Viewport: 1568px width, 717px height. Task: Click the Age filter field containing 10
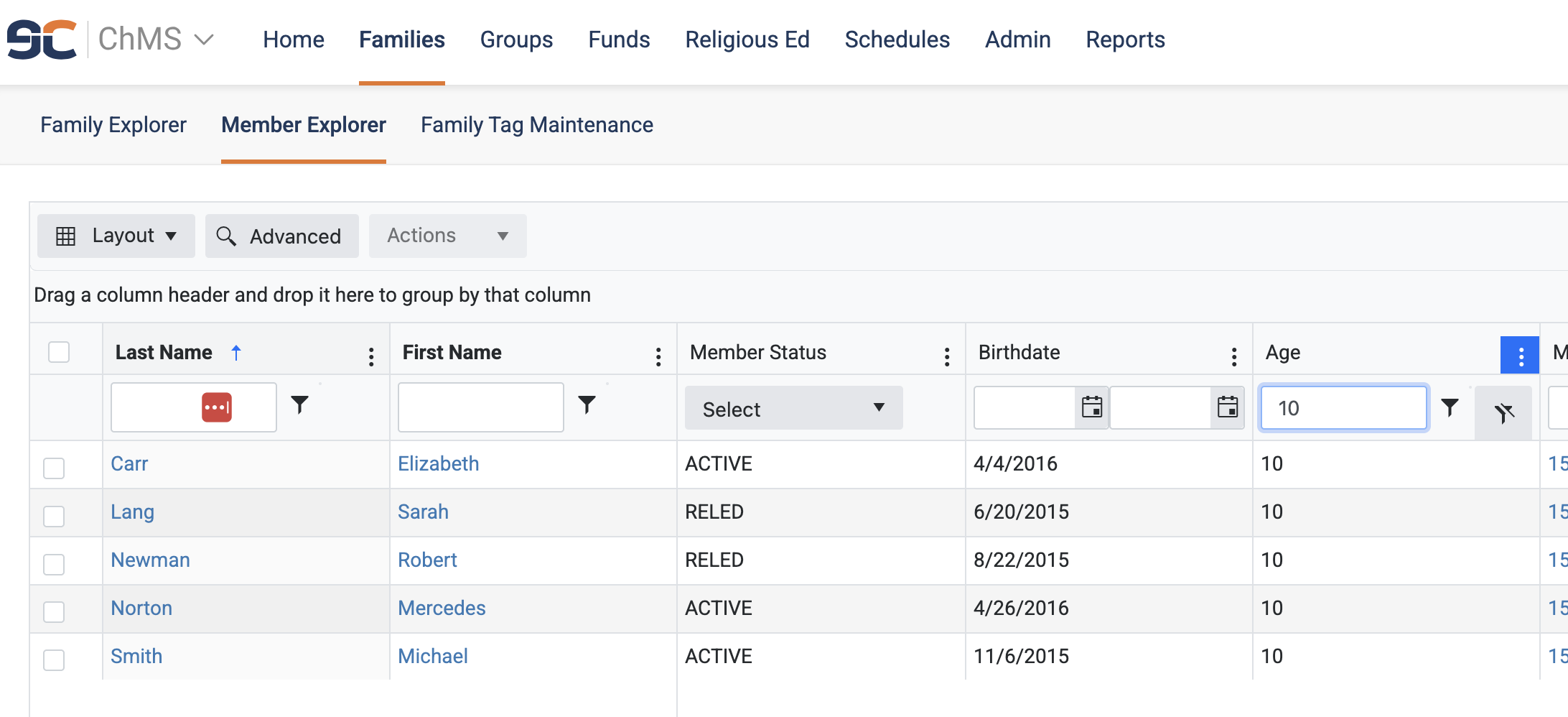pos(1344,408)
